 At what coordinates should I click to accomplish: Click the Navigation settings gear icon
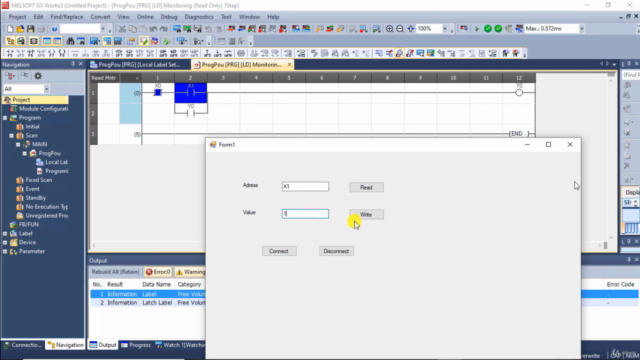[38, 76]
